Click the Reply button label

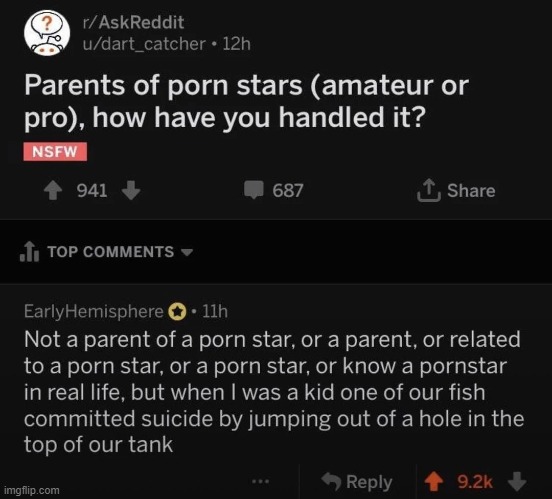point(369,482)
